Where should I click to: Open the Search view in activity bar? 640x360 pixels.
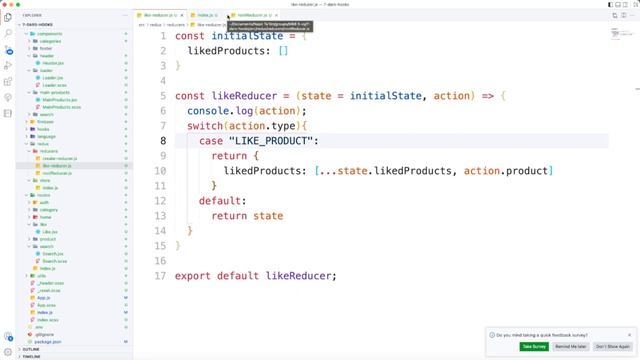pos(8,33)
